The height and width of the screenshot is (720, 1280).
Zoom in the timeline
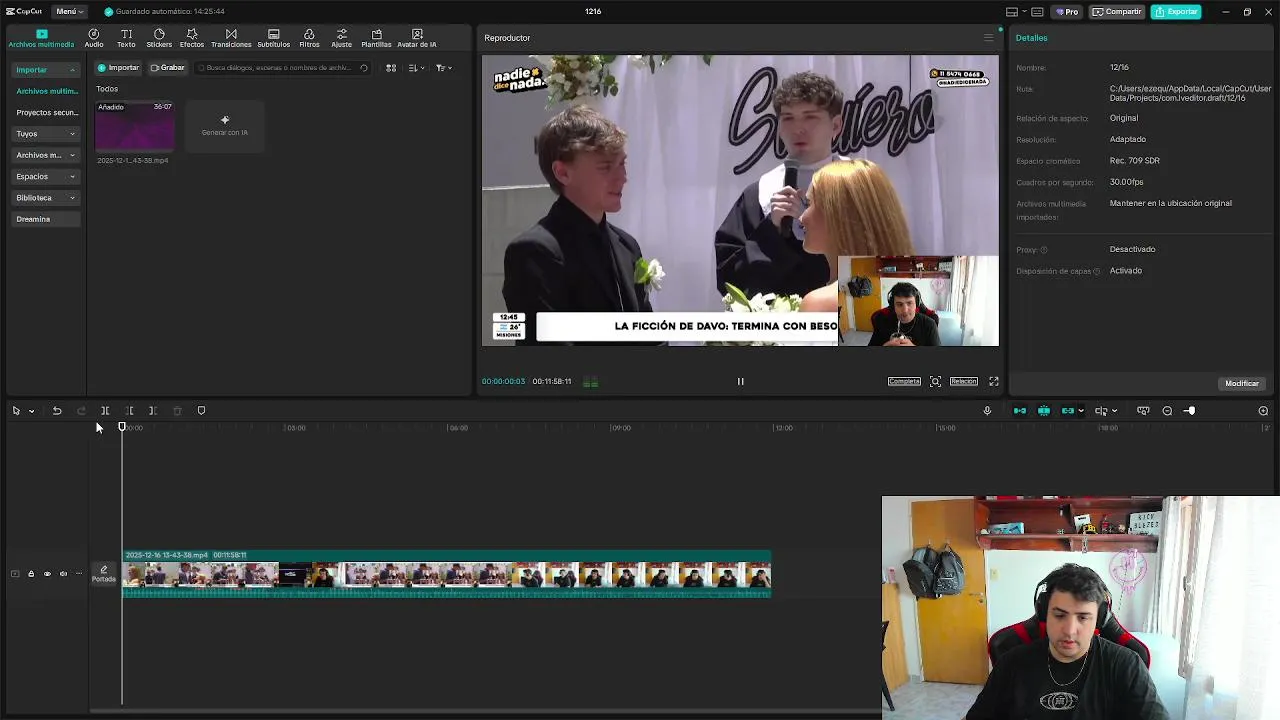[1263, 411]
